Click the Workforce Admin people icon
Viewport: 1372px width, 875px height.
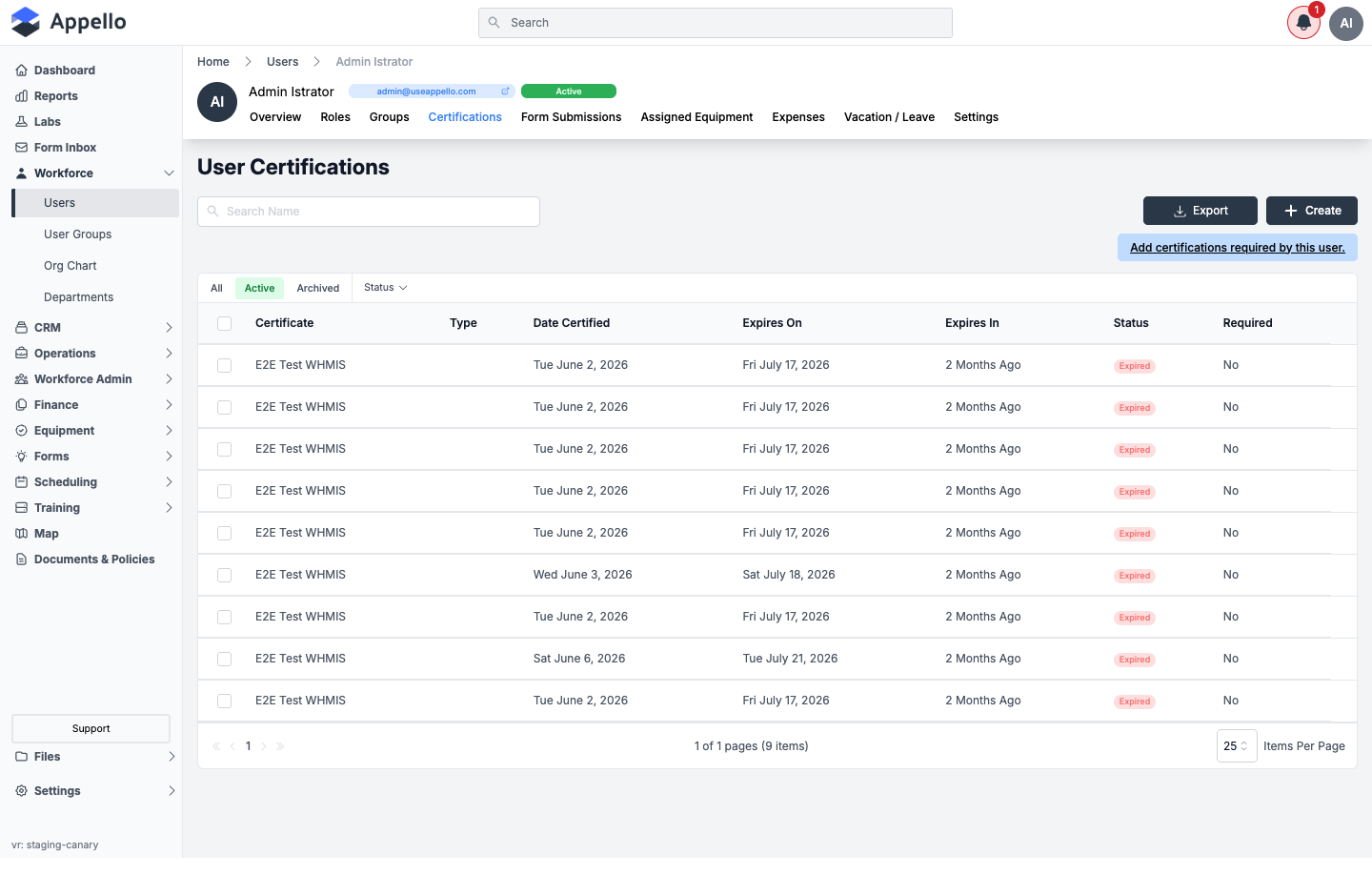tap(21, 379)
